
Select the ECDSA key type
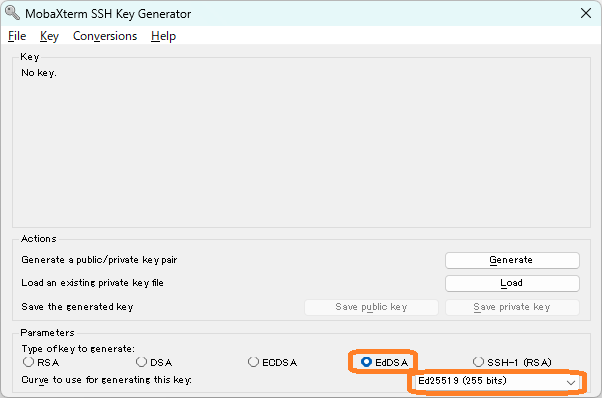272,362
